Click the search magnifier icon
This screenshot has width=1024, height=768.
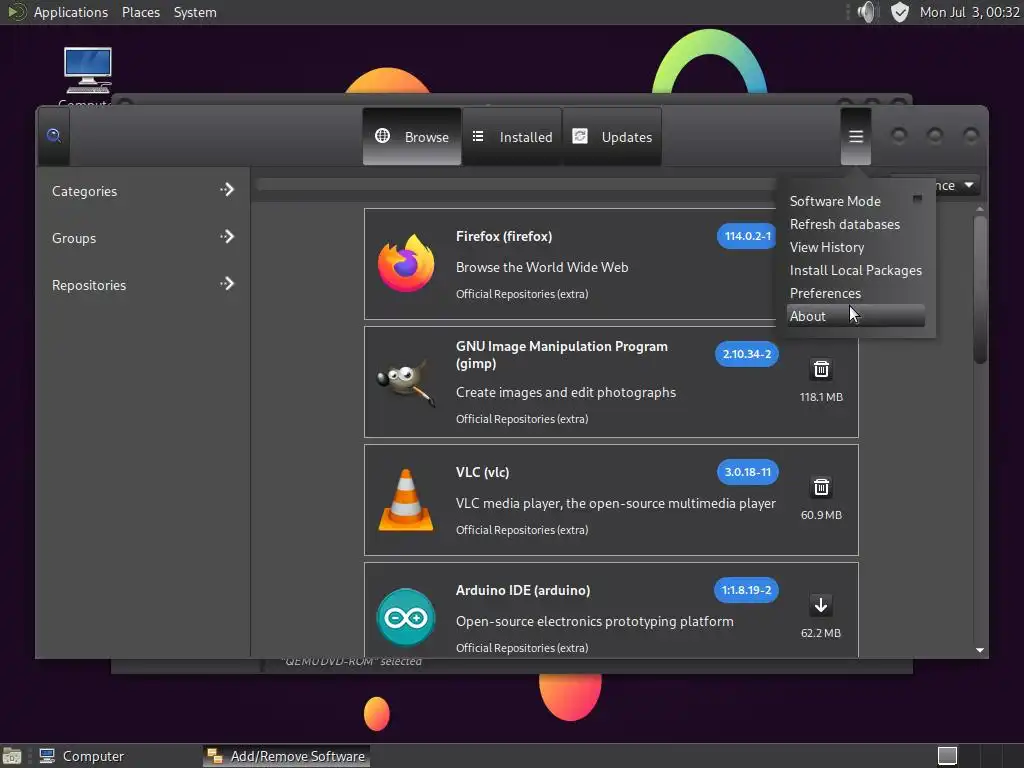coord(54,136)
